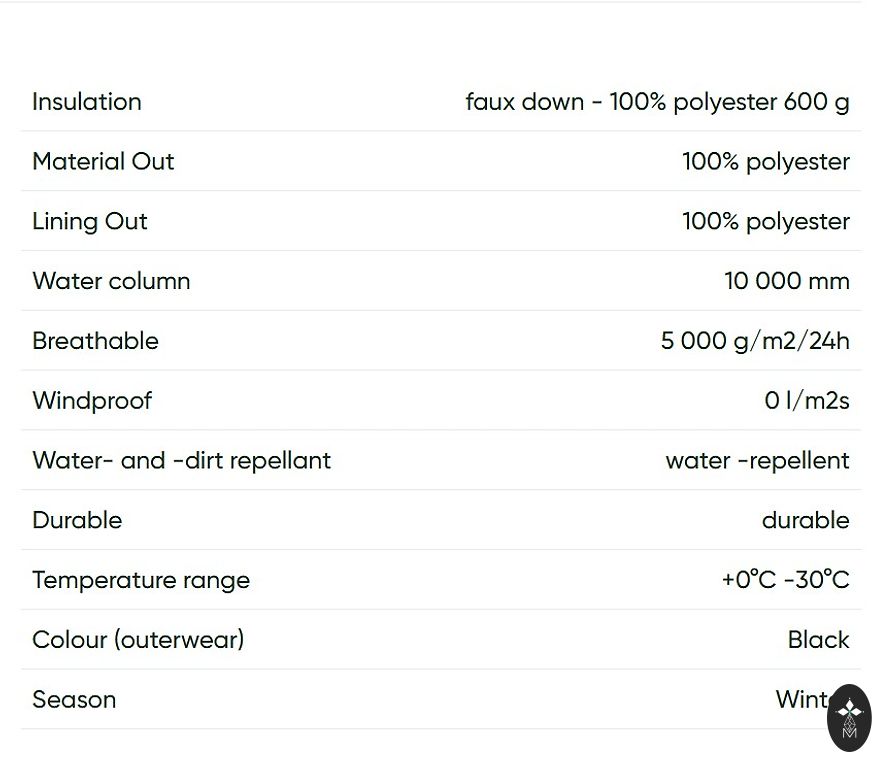Click the 5 000 g/m2/24h value
Viewport: 888px width, 768px height.
(x=754, y=341)
